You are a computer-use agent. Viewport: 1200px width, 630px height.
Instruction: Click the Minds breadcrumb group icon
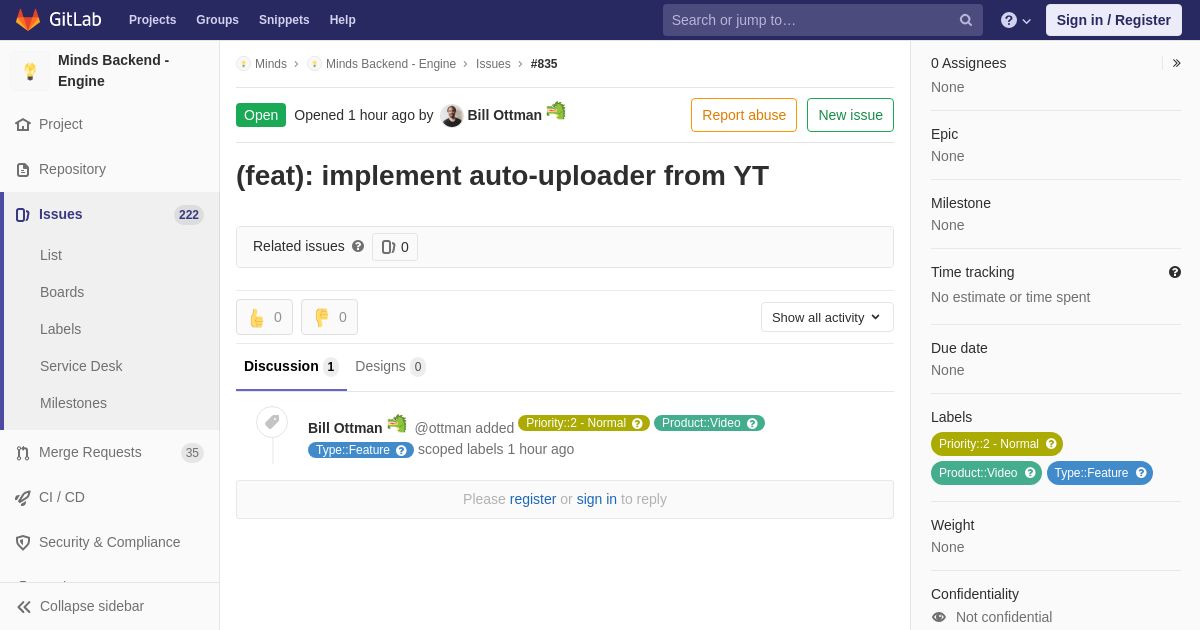point(243,64)
